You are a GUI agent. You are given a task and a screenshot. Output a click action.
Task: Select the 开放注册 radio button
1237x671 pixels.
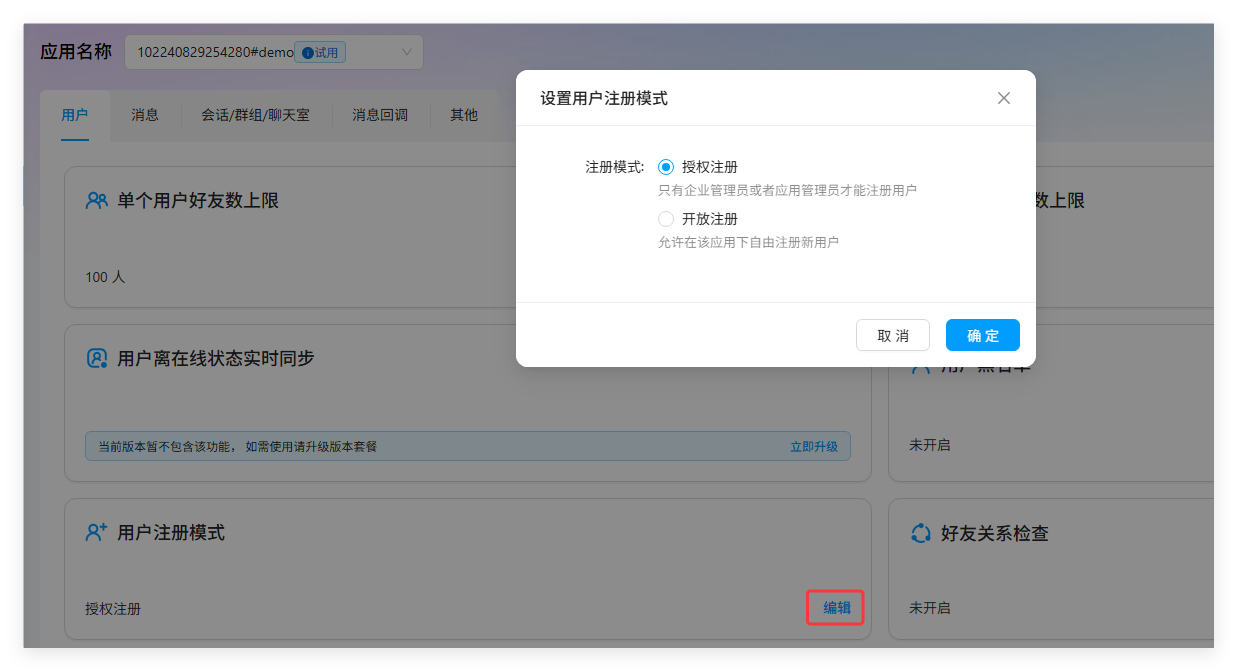tap(666, 219)
